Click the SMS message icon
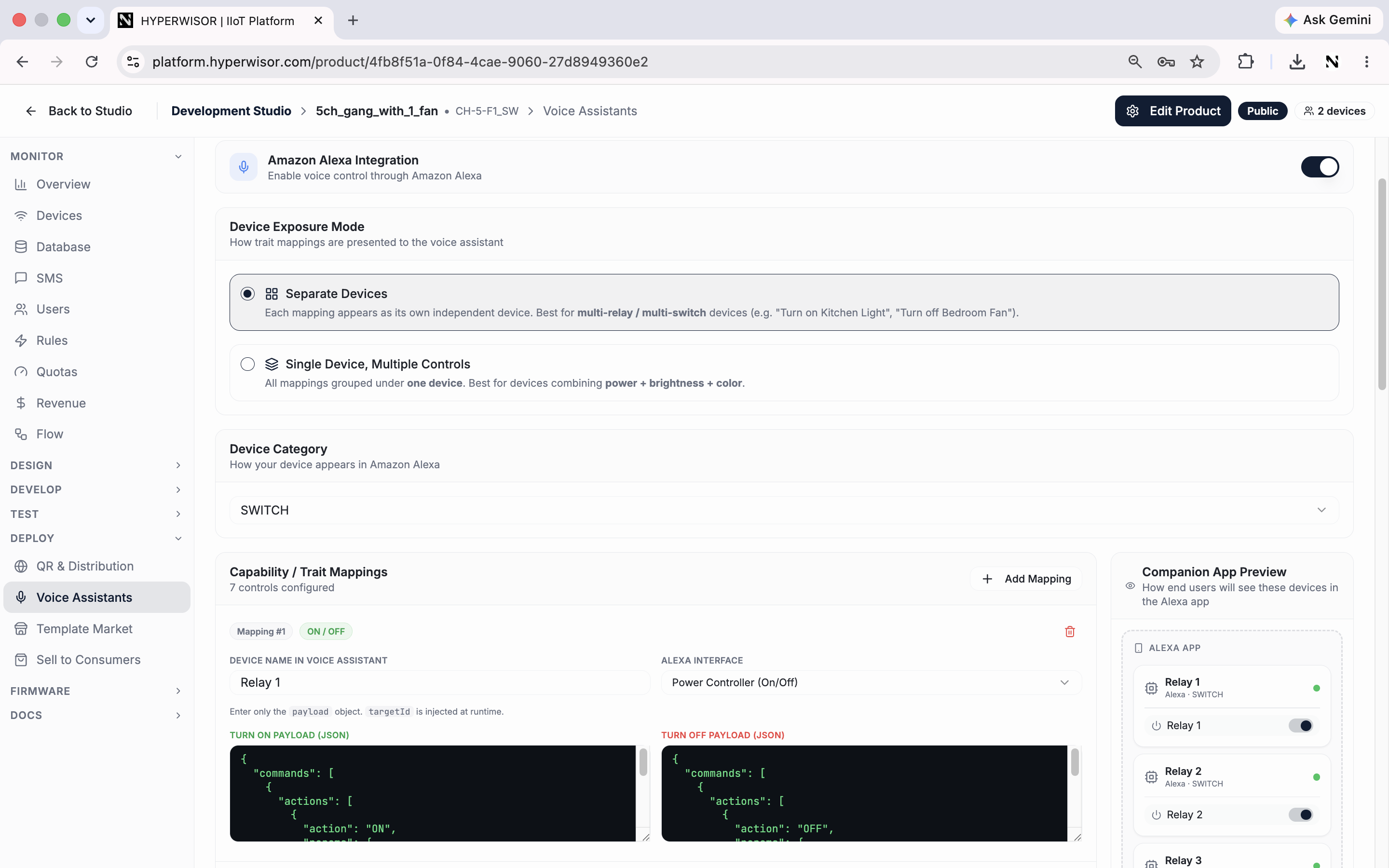This screenshot has width=1389, height=868. [x=21, y=278]
